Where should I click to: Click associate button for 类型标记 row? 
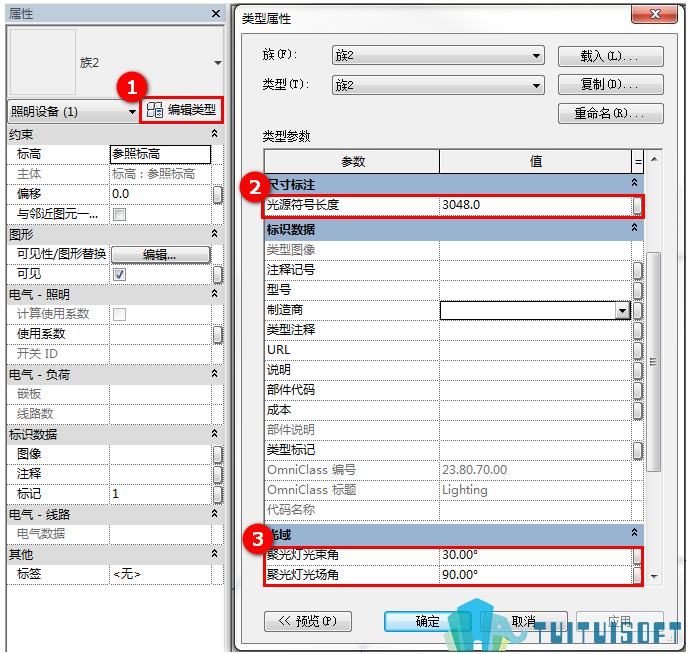pyautogui.click(x=638, y=450)
